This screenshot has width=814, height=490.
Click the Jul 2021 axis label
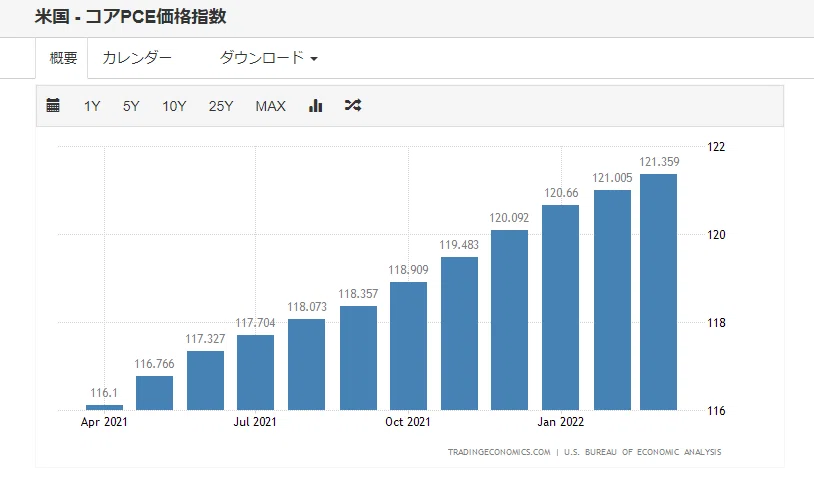tap(255, 422)
